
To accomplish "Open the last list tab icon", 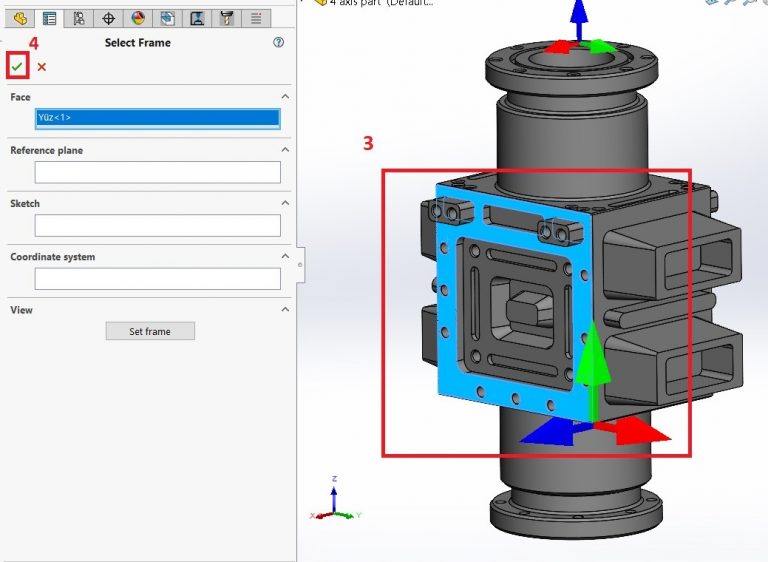I will click(x=257, y=17).
